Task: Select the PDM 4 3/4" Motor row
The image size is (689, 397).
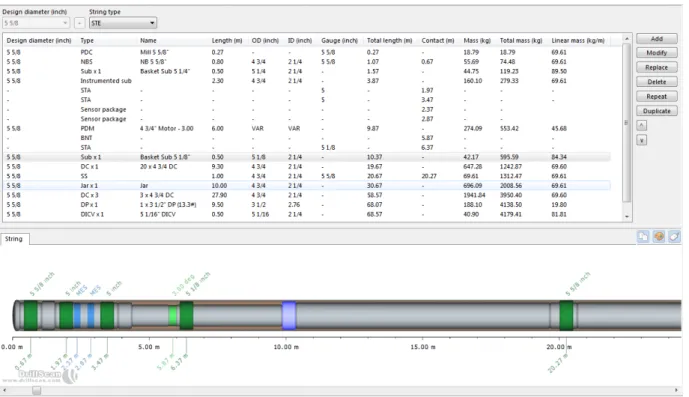Action: coord(308,128)
